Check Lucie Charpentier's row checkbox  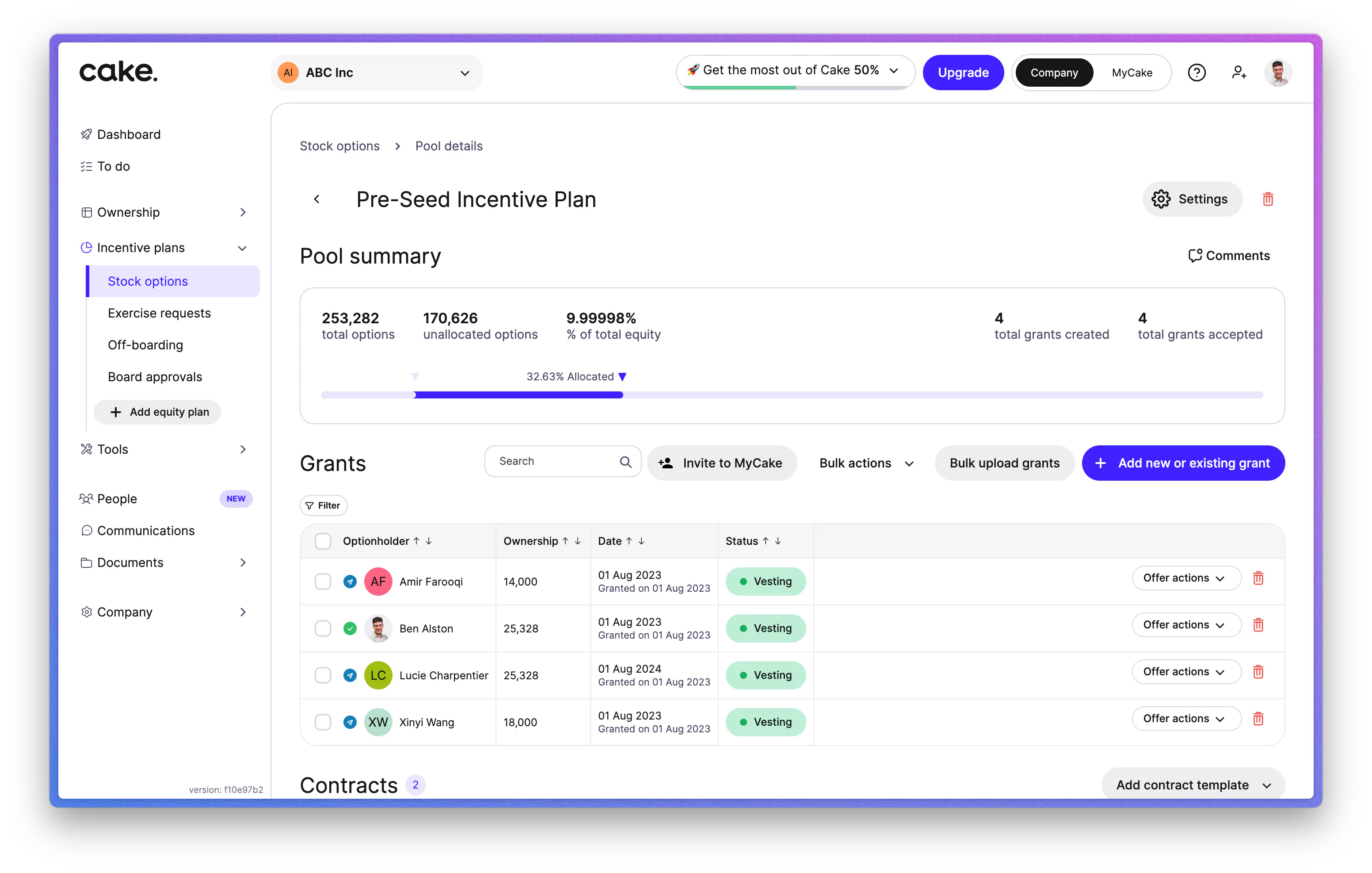tap(323, 674)
